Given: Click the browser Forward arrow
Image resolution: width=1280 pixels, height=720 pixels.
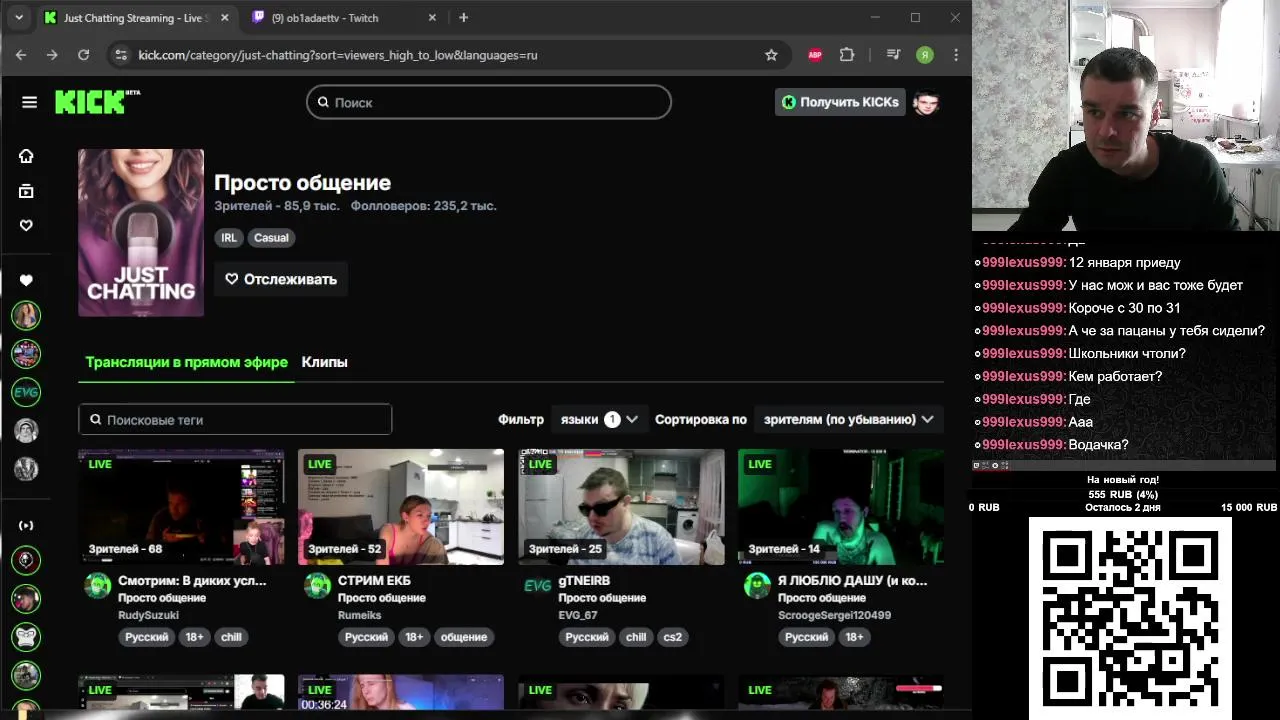Looking at the screenshot, I should 52,55.
